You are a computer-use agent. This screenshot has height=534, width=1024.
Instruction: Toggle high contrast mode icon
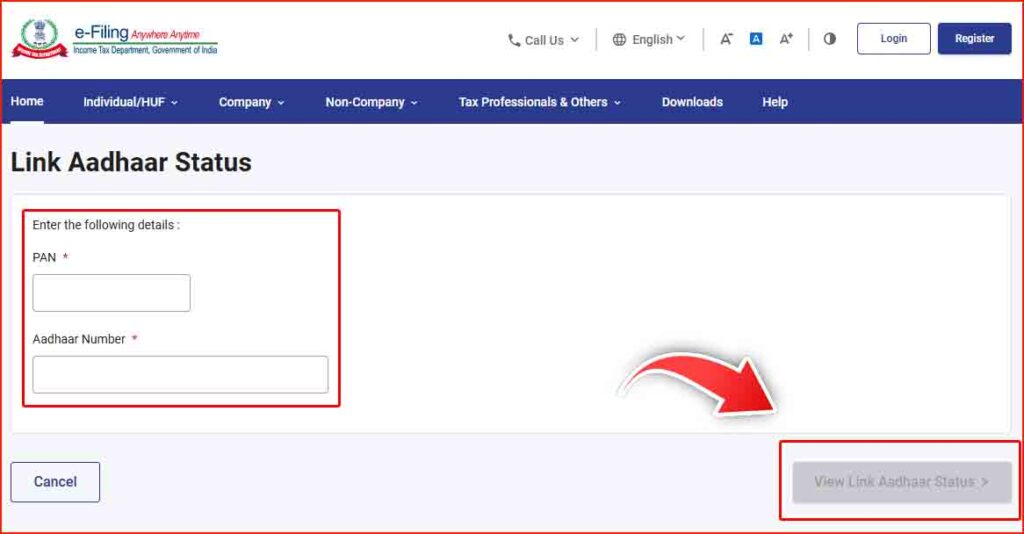(x=829, y=39)
